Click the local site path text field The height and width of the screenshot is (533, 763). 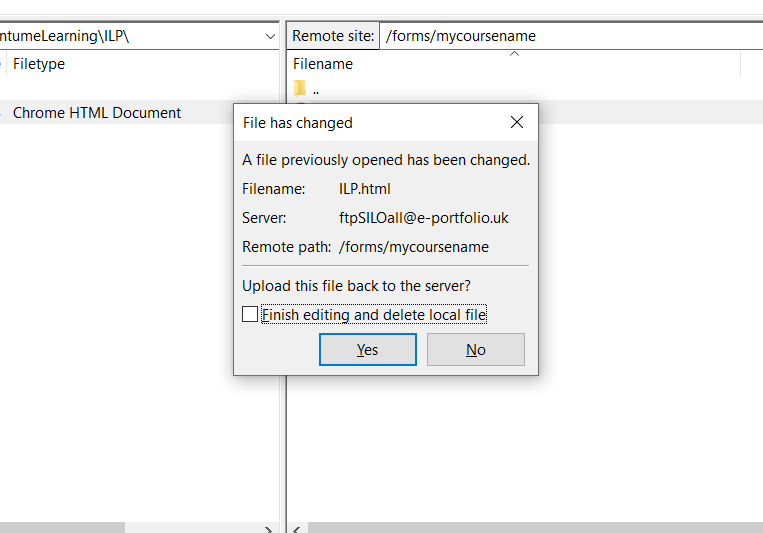130,36
